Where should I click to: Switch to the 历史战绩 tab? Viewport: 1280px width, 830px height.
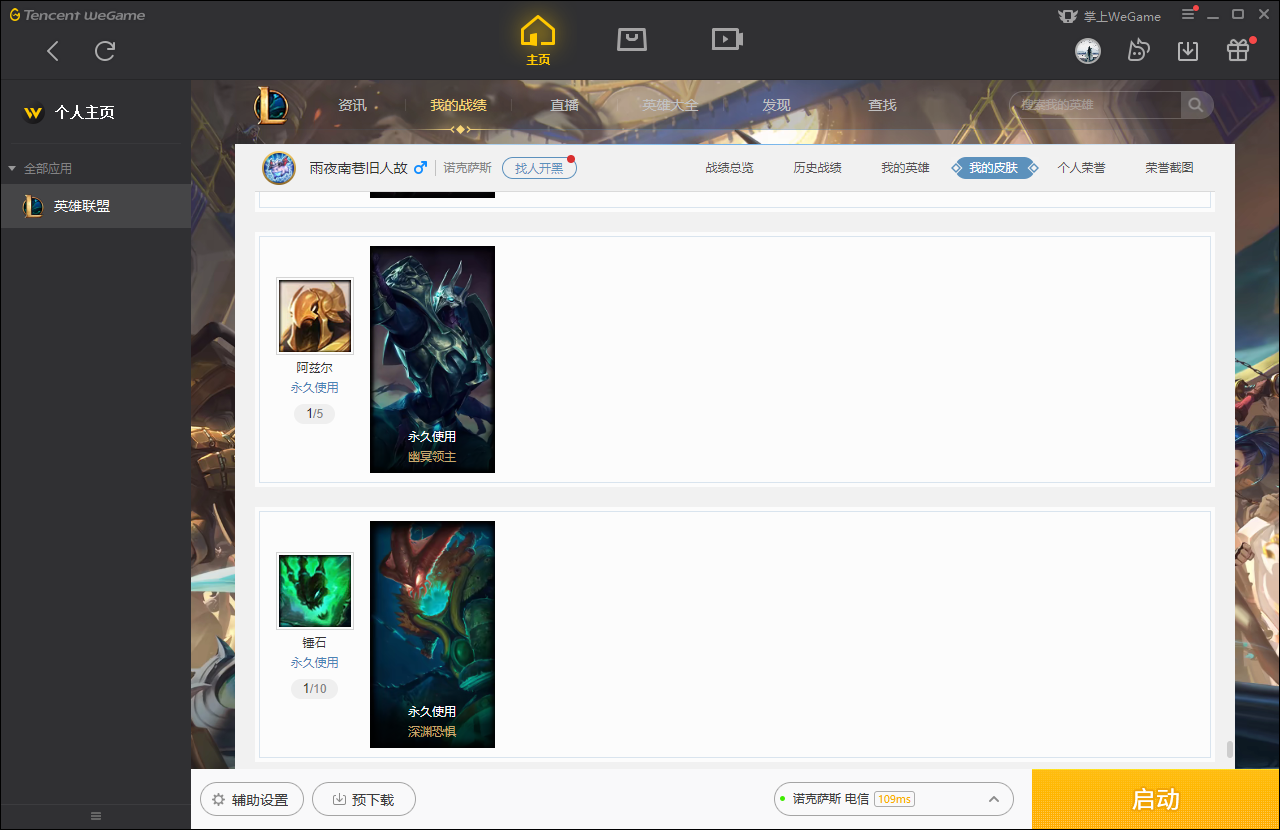pyautogui.click(x=817, y=168)
